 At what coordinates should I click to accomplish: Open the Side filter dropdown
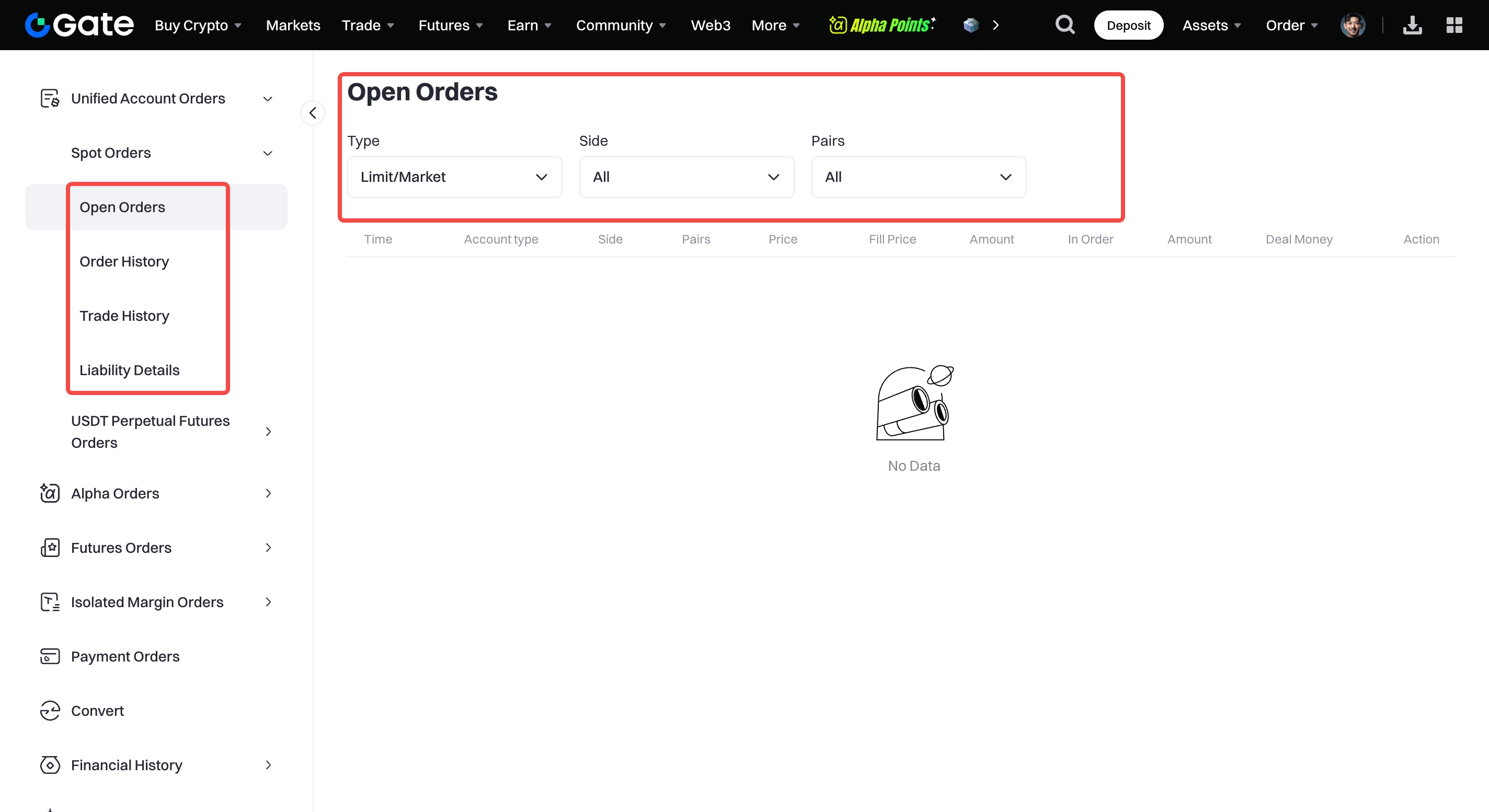coord(686,177)
